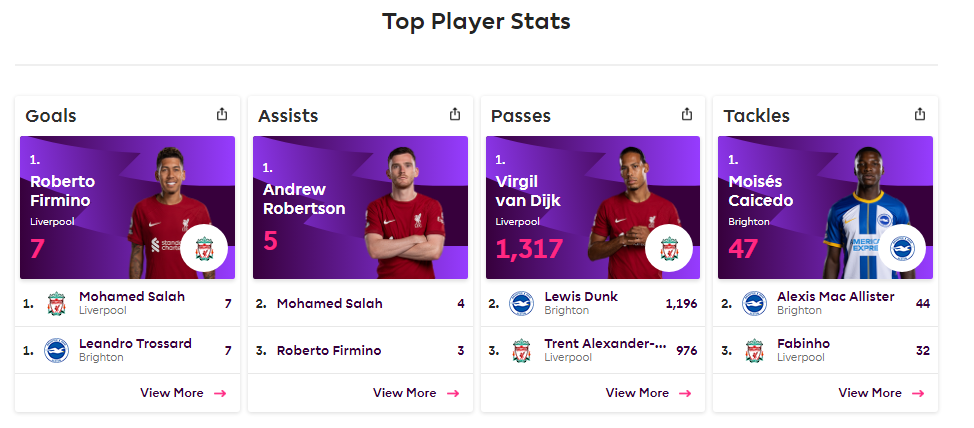
Task: Click Brighton crest badge on Moisés Caicedo banner
Action: 902,248
